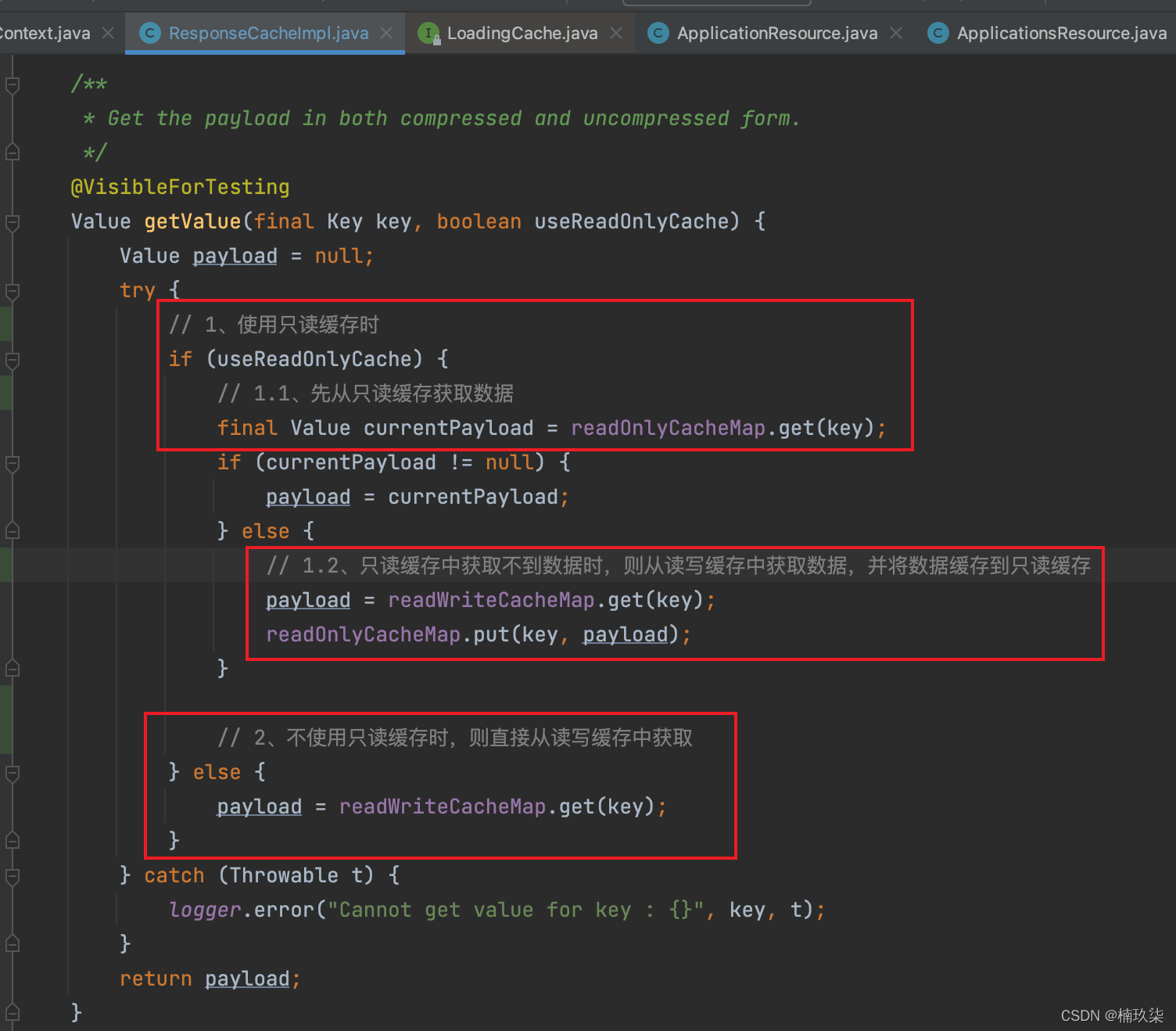Close the ResponseCacheImpl.java tab
1176x1031 pixels.
tap(386, 33)
